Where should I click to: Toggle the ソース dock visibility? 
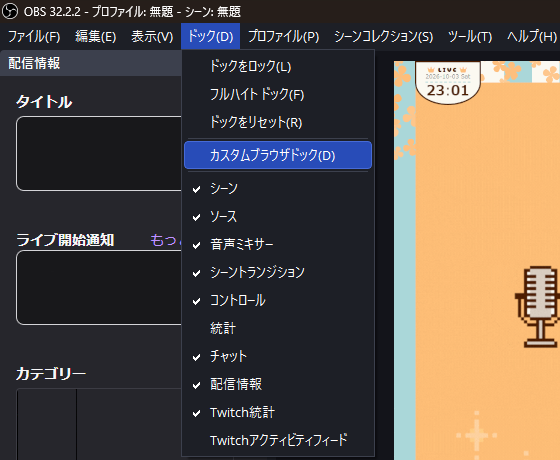coord(278,216)
